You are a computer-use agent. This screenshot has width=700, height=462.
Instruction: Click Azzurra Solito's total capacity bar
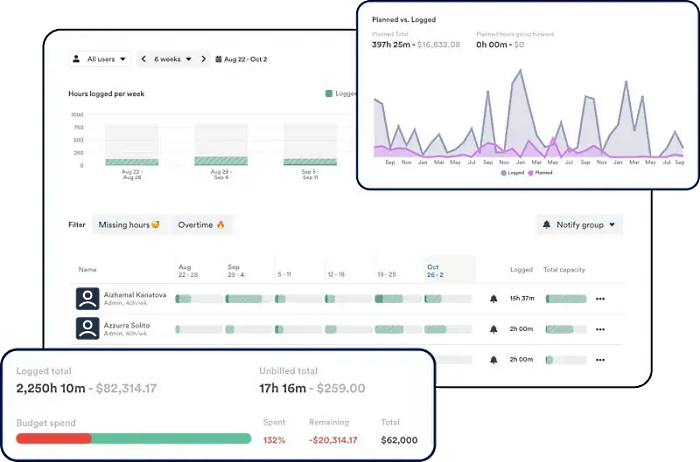point(566,329)
